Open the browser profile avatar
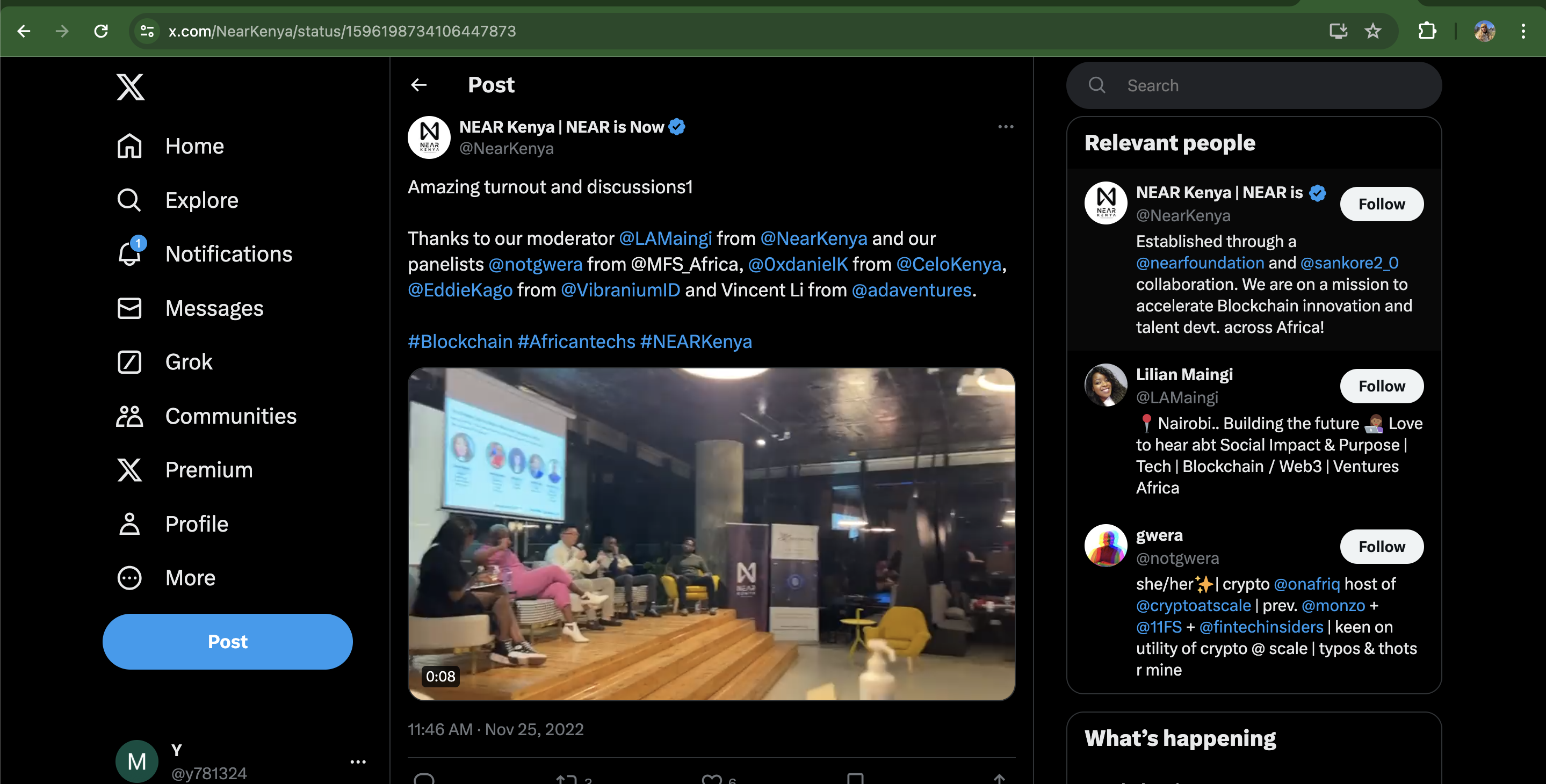 click(1485, 31)
